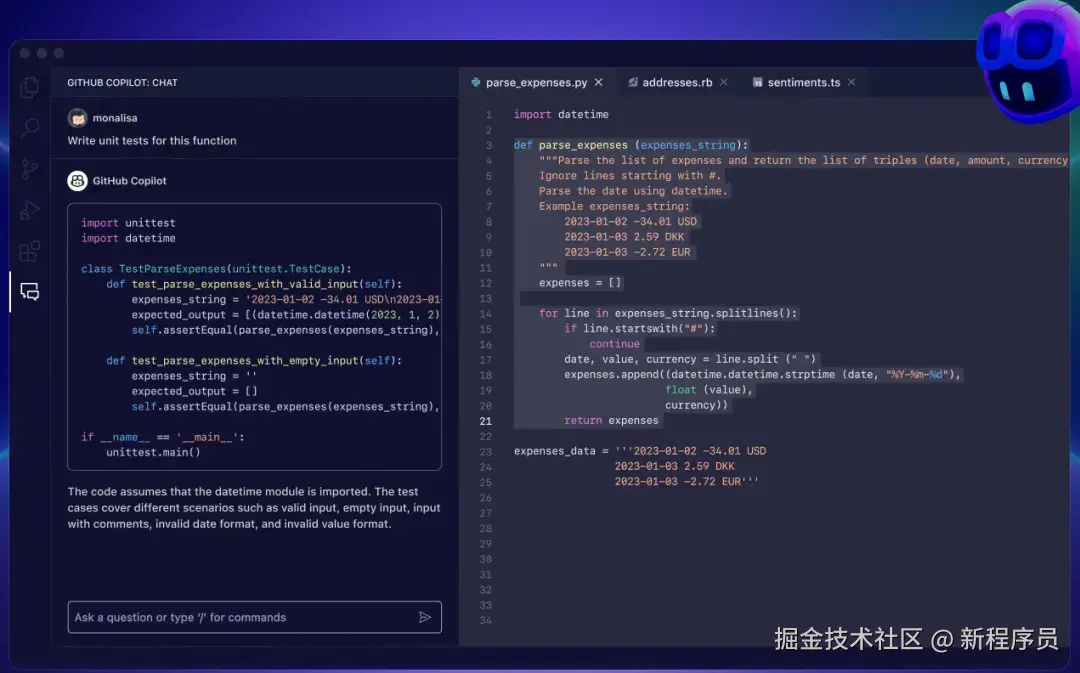Click 'continue' on editor line 16
Viewport: 1080px width, 673px height.
(614, 344)
